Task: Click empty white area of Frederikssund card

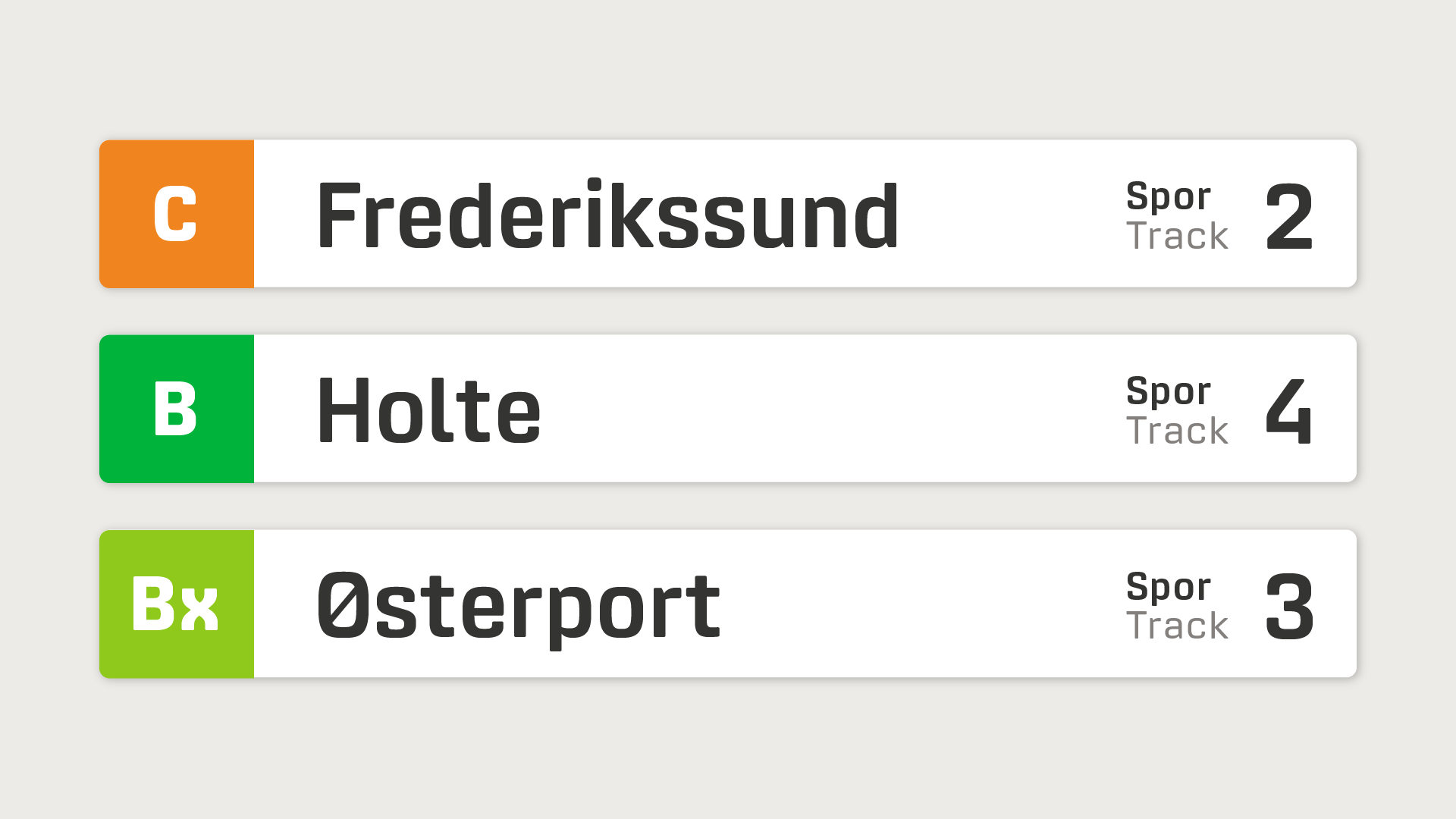Action: tap(1009, 214)
